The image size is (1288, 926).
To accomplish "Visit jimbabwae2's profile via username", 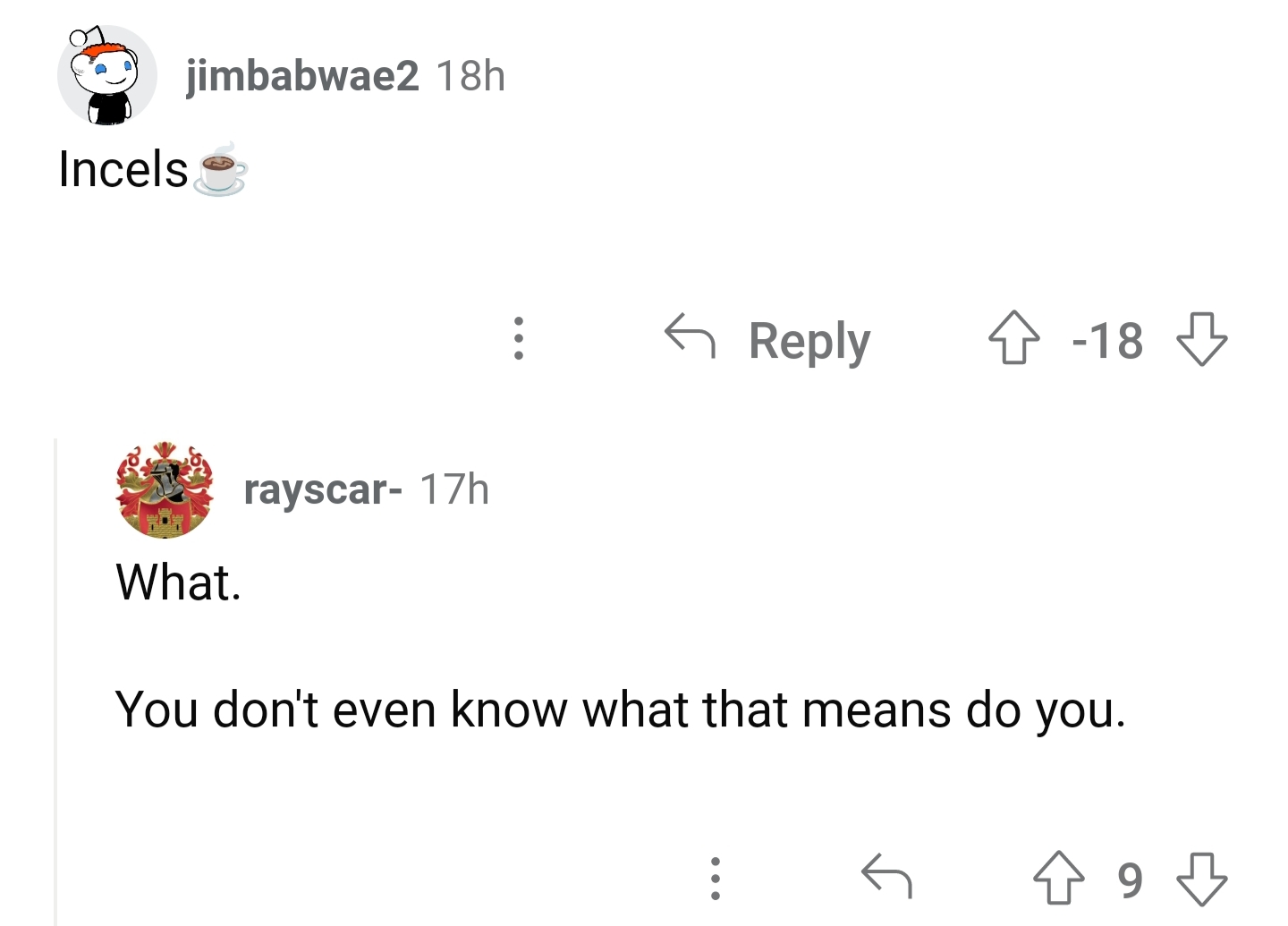I will [302, 75].
